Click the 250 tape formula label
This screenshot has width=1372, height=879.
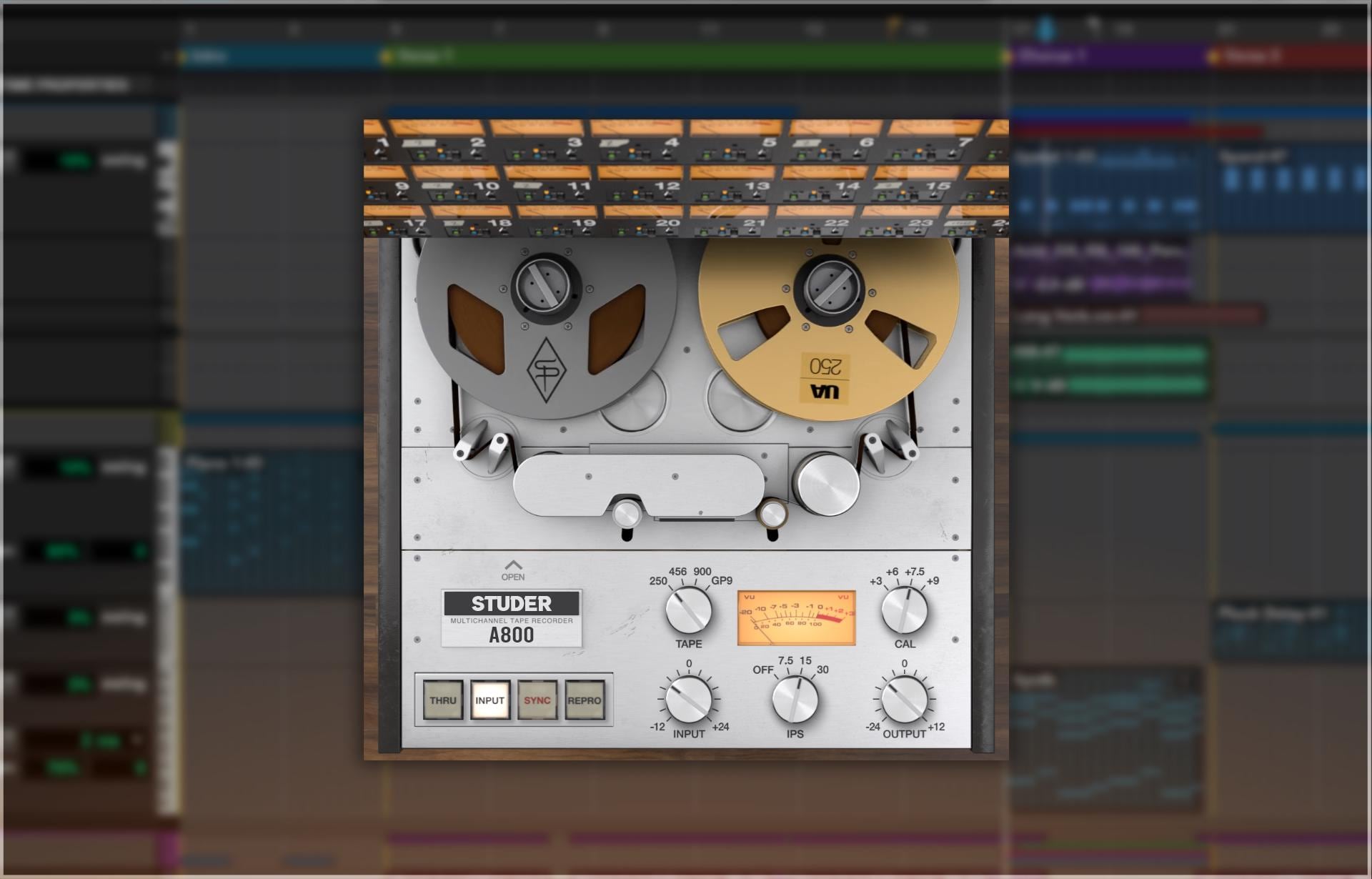[658, 581]
